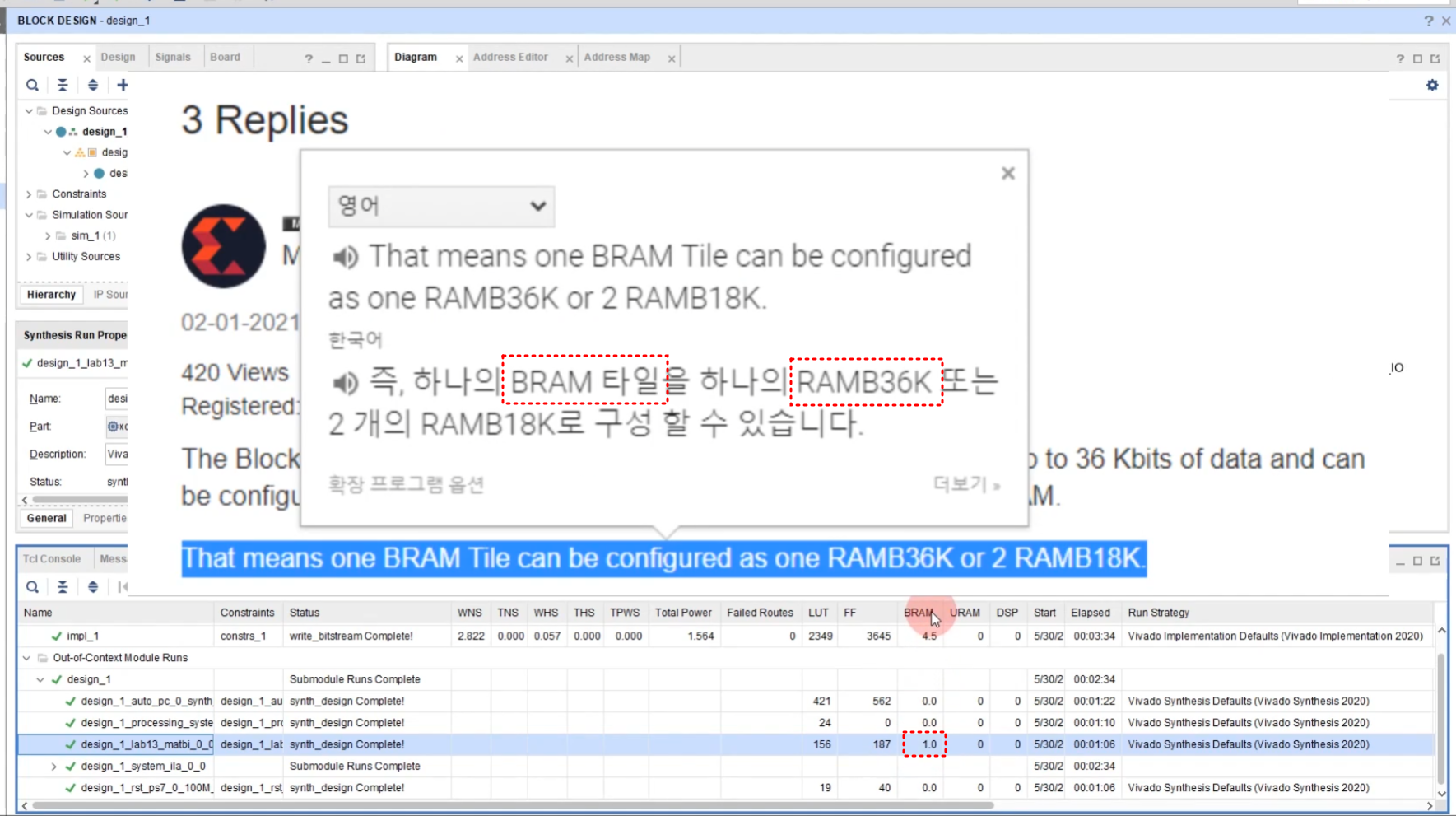Collapse the design_1 source node

point(48,132)
